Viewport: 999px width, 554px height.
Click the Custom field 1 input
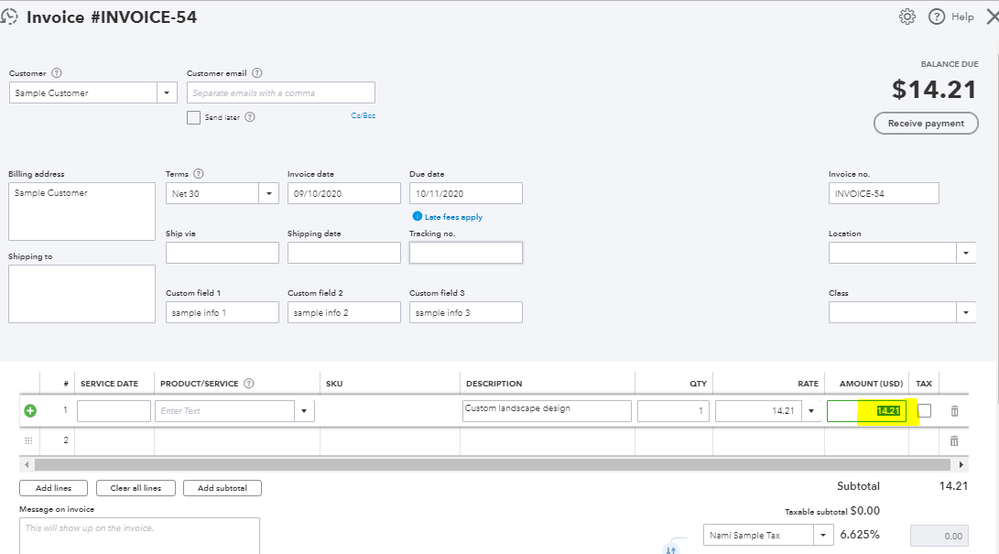click(x=222, y=313)
